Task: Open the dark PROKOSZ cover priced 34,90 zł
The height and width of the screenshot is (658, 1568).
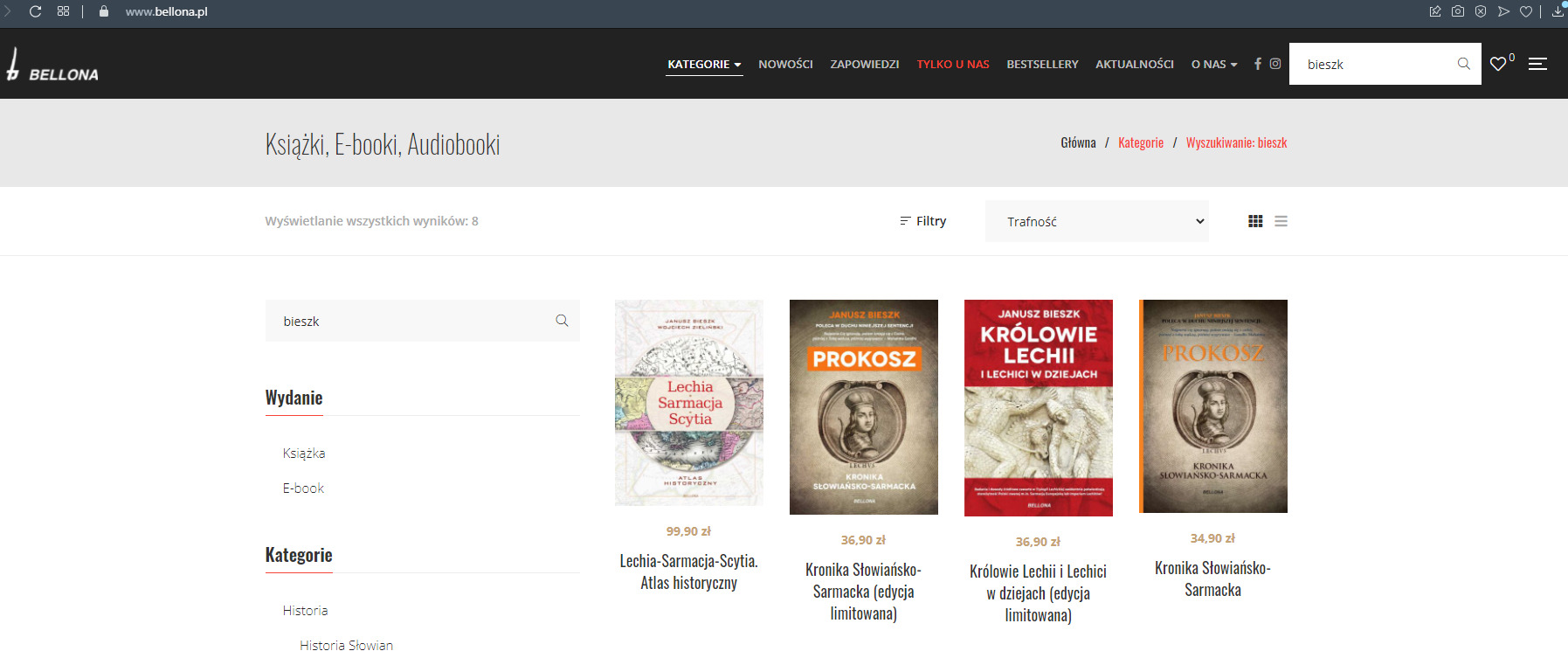Action: click(x=1213, y=406)
